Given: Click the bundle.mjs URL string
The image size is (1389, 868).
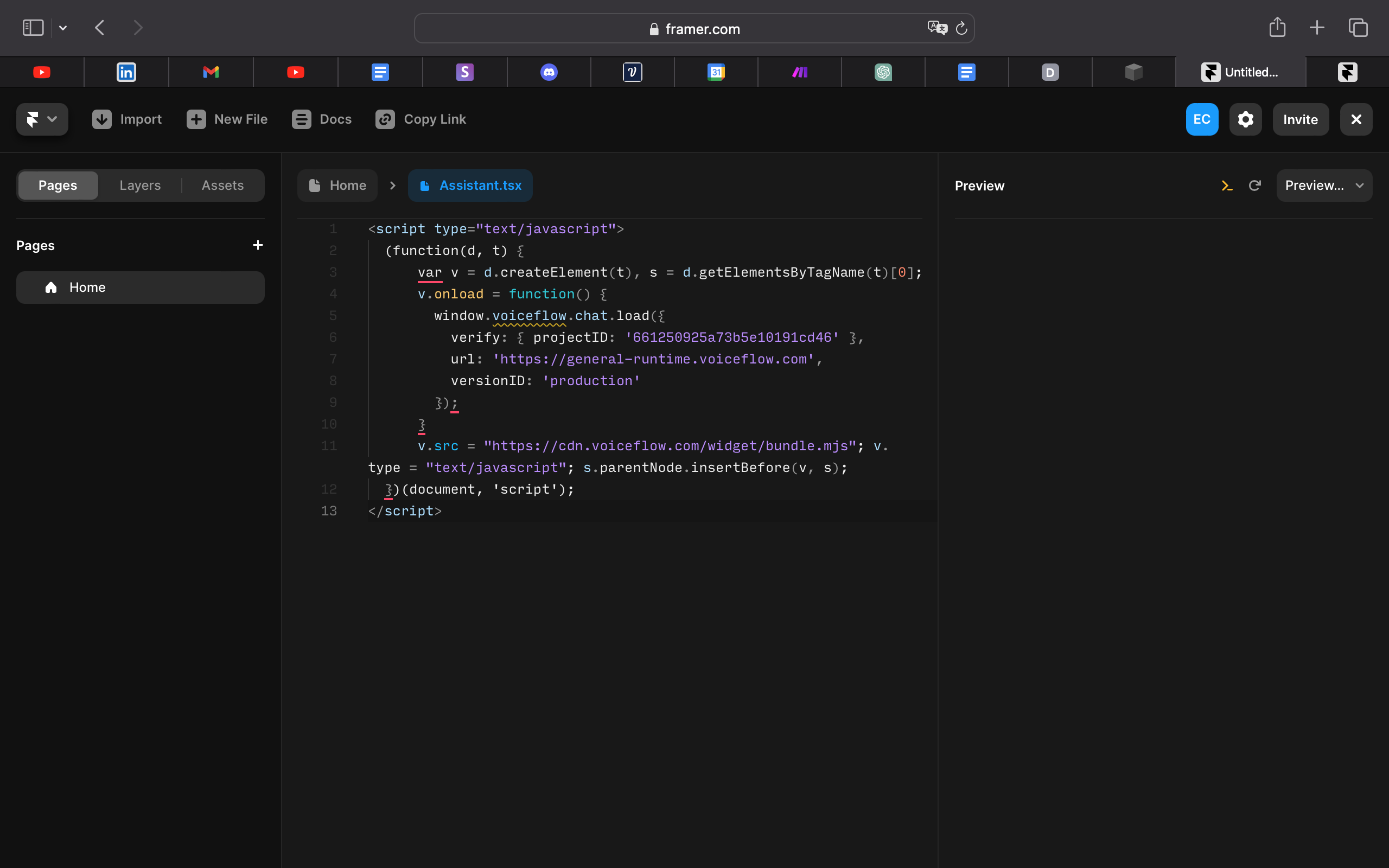Looking at the screenshot, I should [670, 446].
